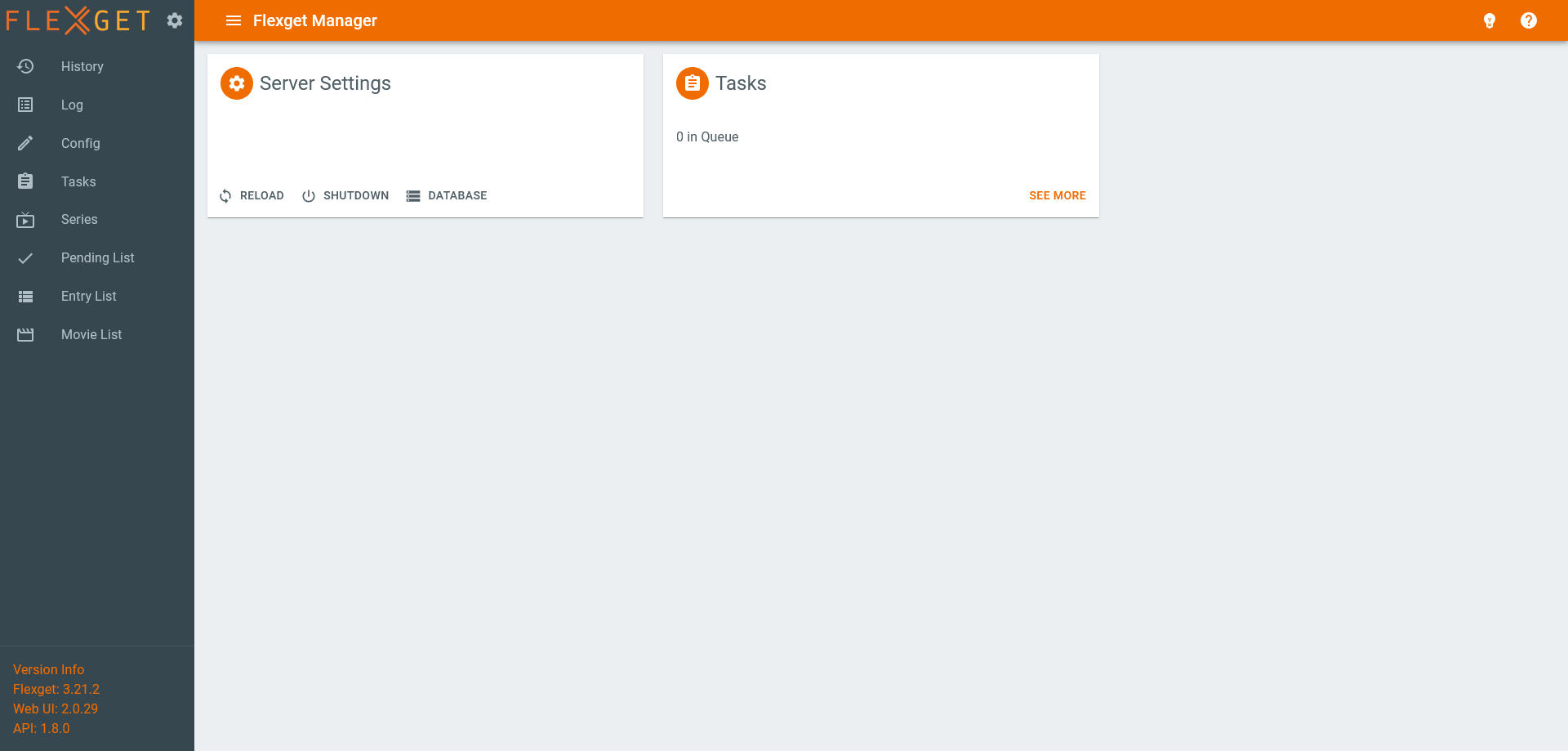Click the Flexget Manager title

[x=315, y=20]
